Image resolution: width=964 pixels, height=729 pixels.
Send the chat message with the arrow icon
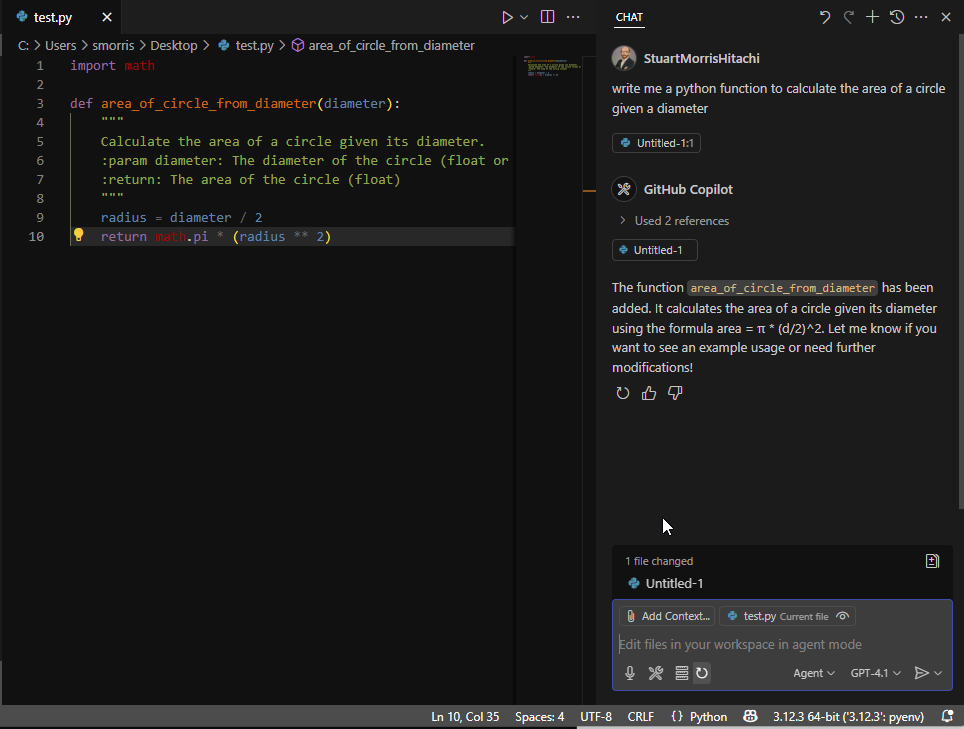pyautogui.click(x=921, y=673)
